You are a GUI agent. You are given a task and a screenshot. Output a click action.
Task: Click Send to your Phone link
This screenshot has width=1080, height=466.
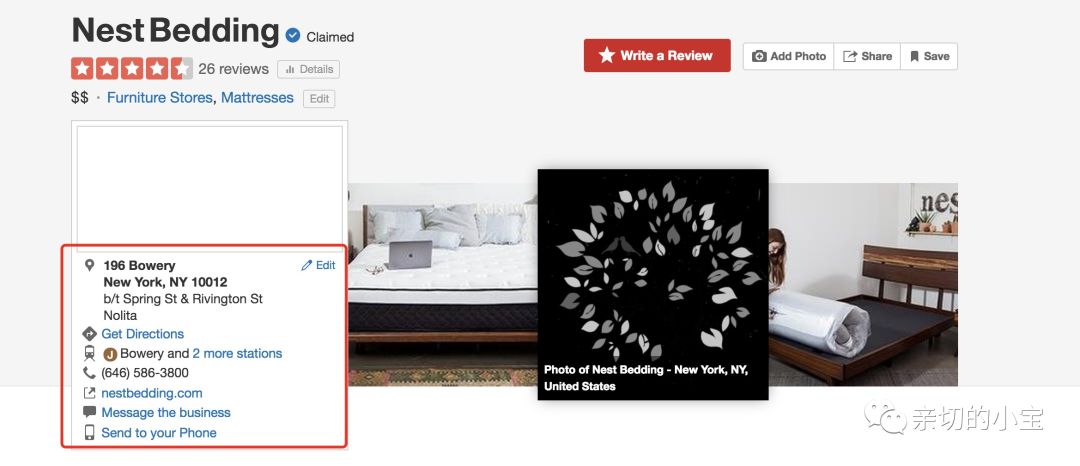pos(159,432)
